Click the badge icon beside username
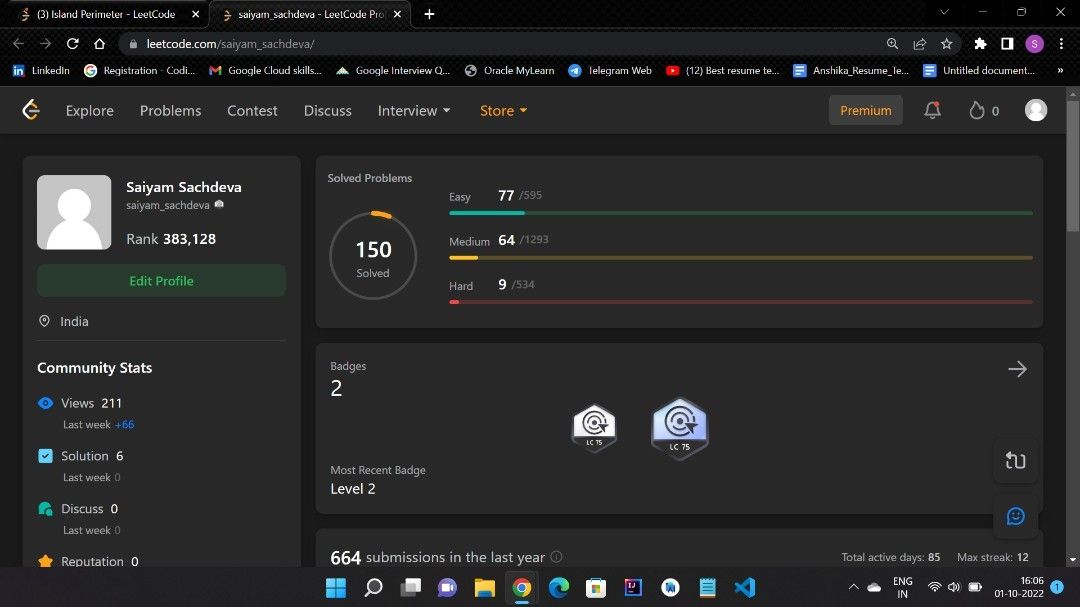 tap(219, 204)
